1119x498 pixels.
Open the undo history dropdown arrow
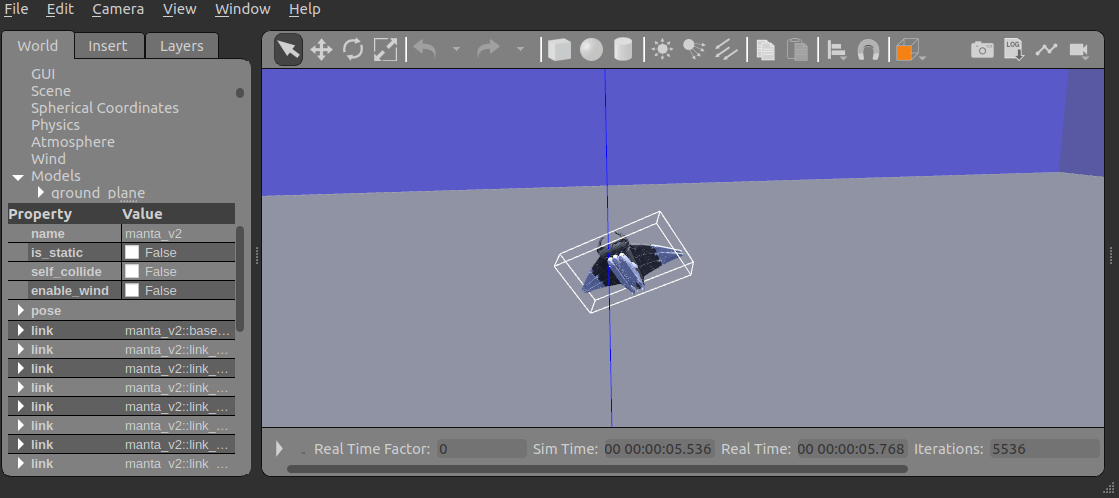click(x=456, y=50)
